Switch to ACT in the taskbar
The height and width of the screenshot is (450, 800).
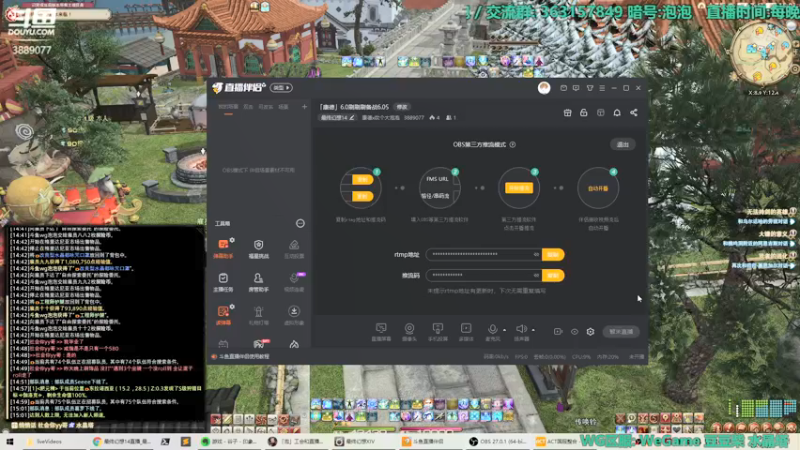tap(556, 441)
